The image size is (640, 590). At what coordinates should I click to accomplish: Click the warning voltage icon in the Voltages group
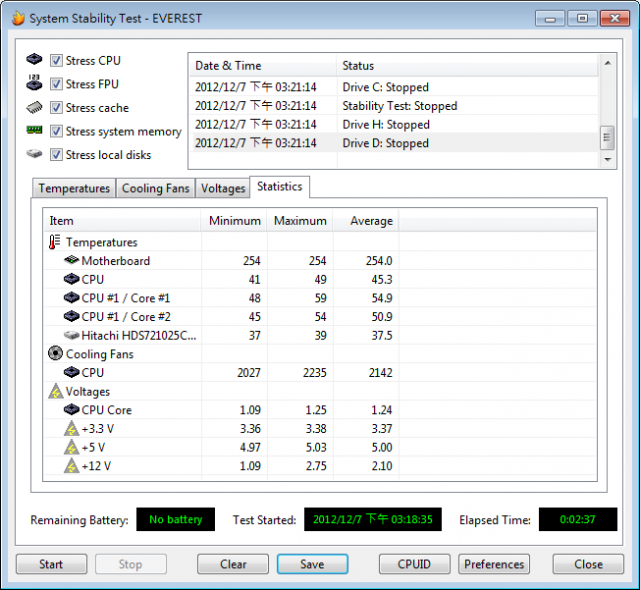(56, 391)
